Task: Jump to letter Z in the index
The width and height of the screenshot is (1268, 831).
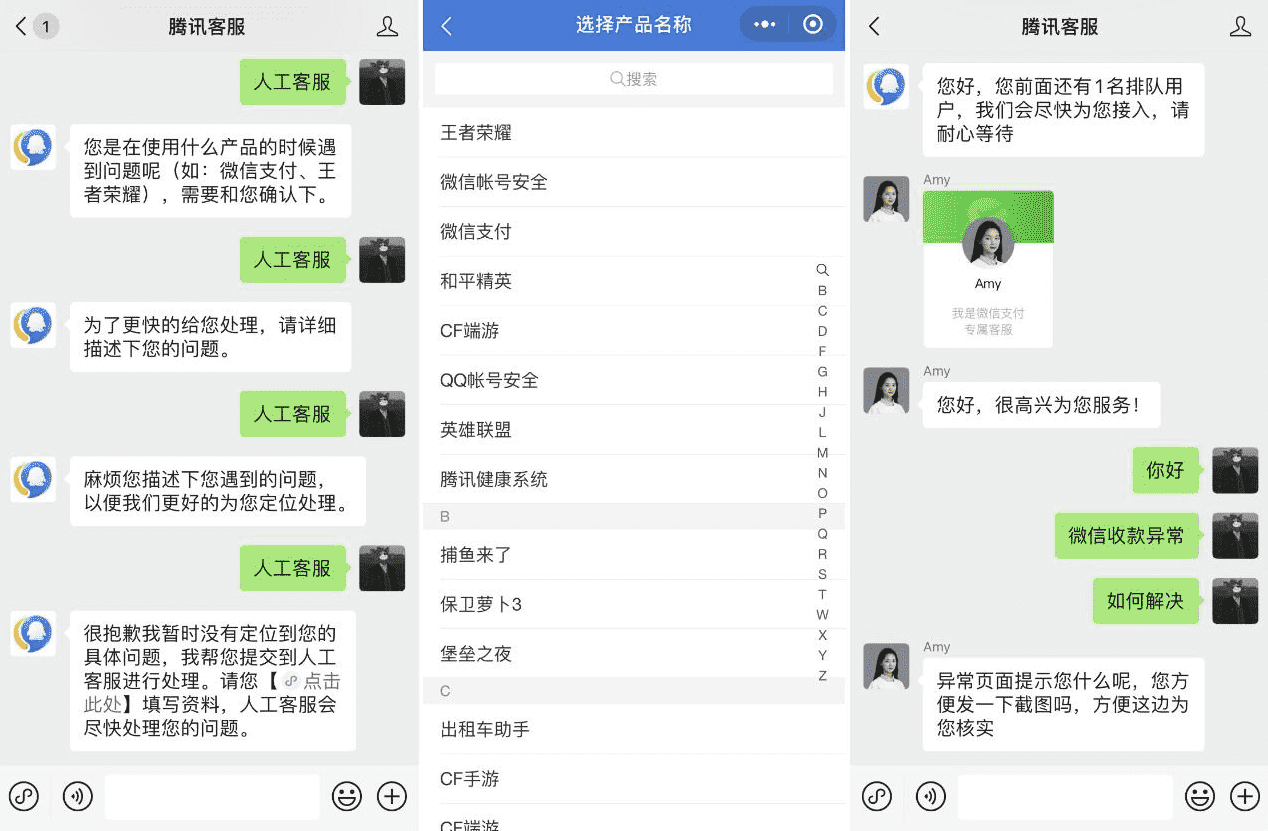Action: click(x=822, y=676)
